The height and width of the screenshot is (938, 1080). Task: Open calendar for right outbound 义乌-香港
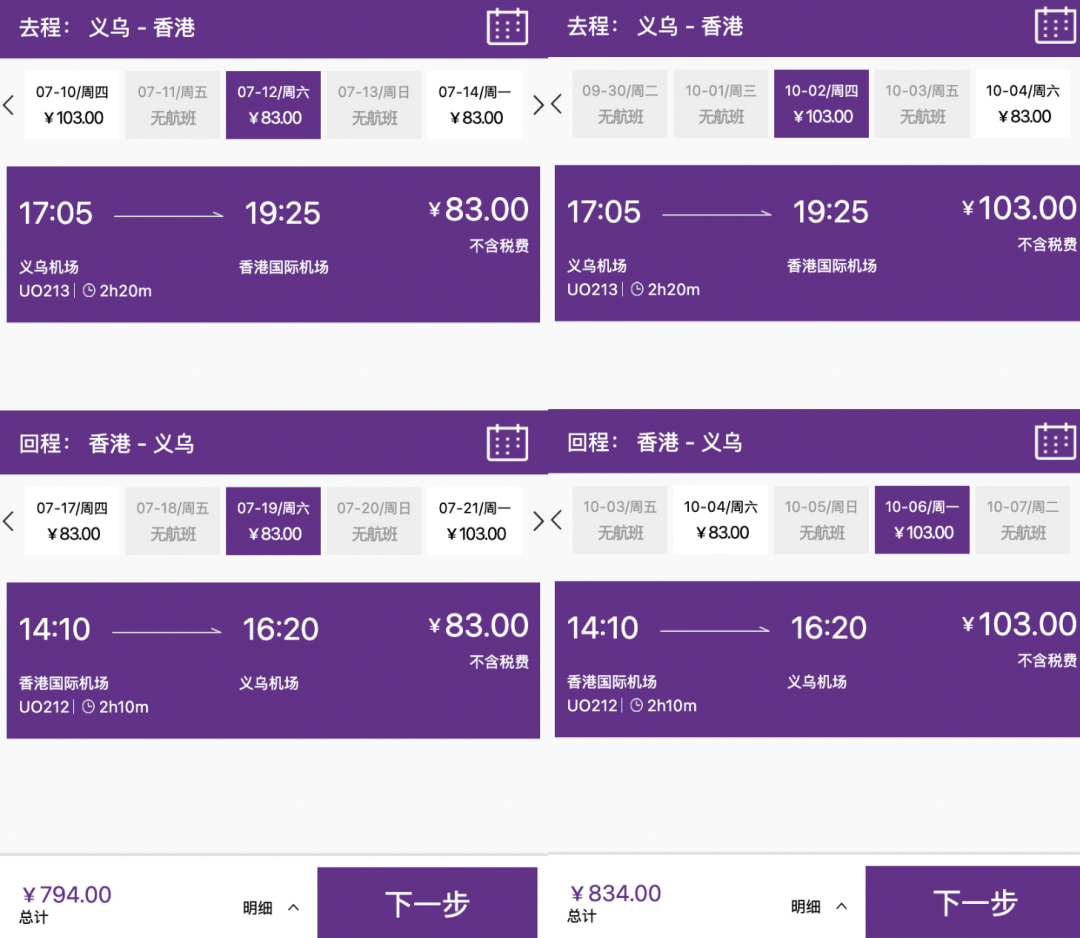click(x=1055, y=26)
